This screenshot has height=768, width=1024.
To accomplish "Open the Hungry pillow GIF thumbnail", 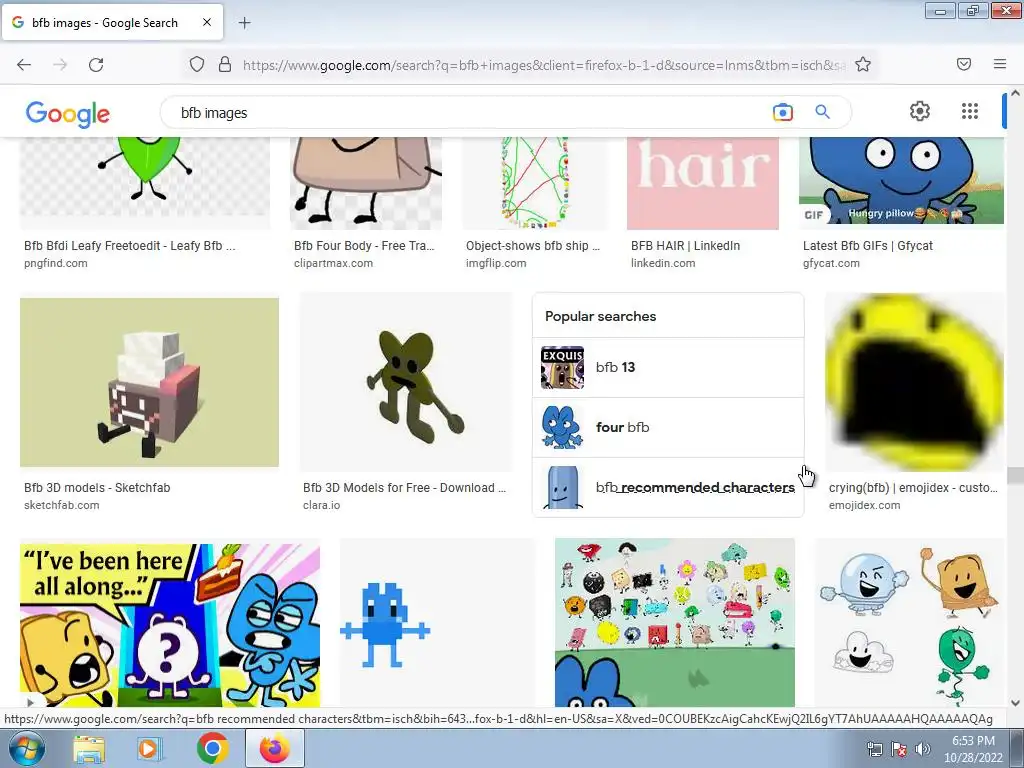I will click(901, 181).
